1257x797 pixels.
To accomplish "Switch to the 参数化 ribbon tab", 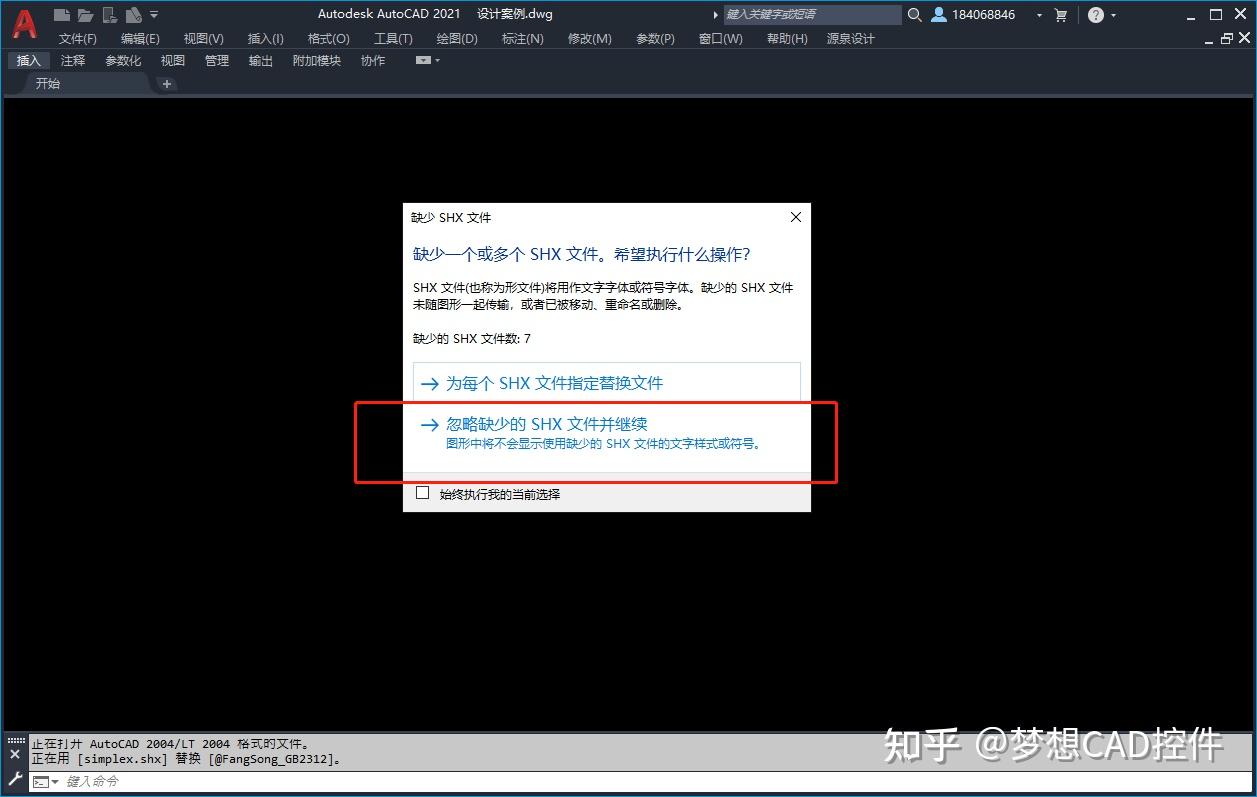I will tap(123, 61).
